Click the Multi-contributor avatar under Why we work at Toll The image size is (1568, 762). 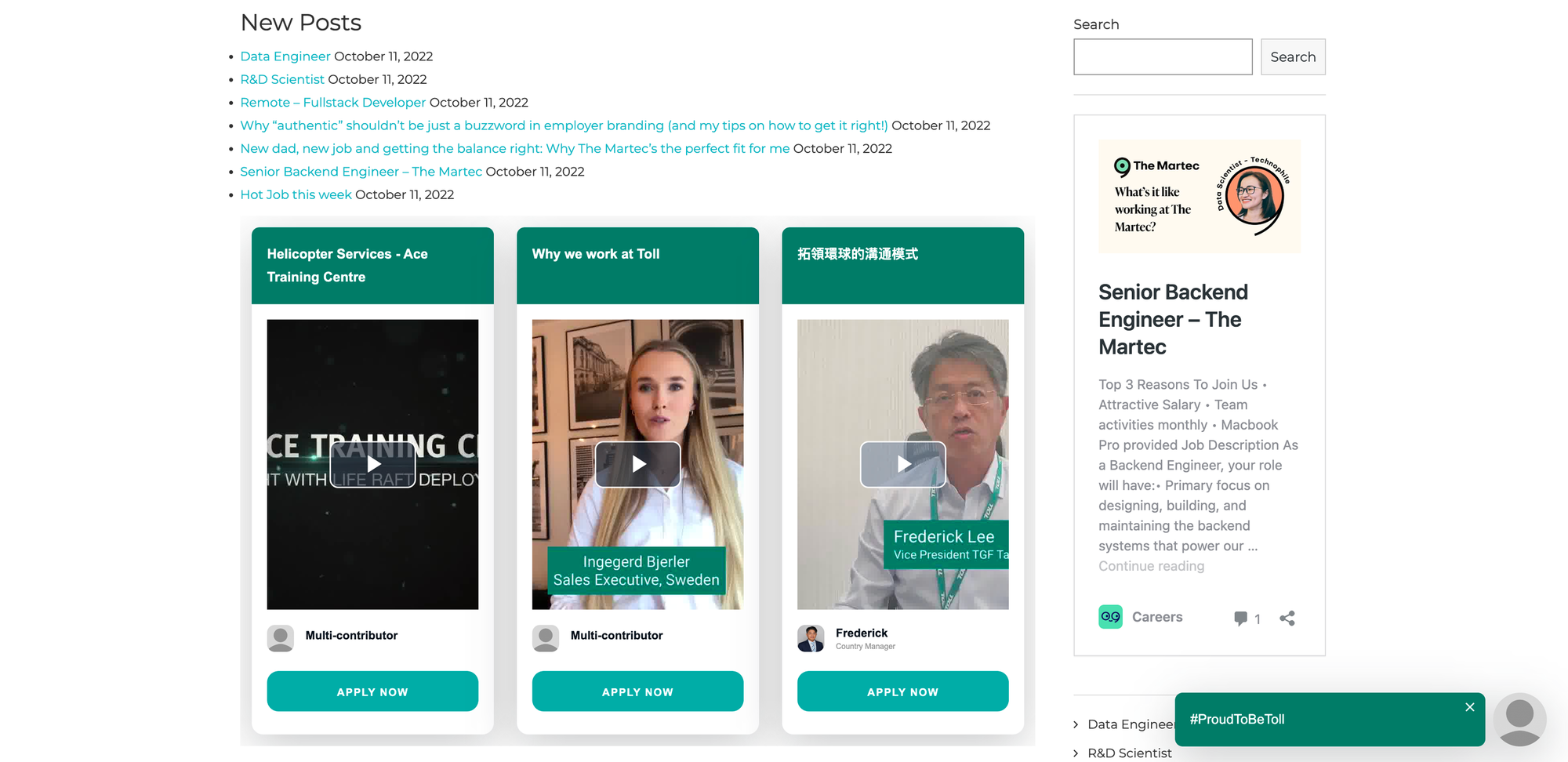click(545, 638)
